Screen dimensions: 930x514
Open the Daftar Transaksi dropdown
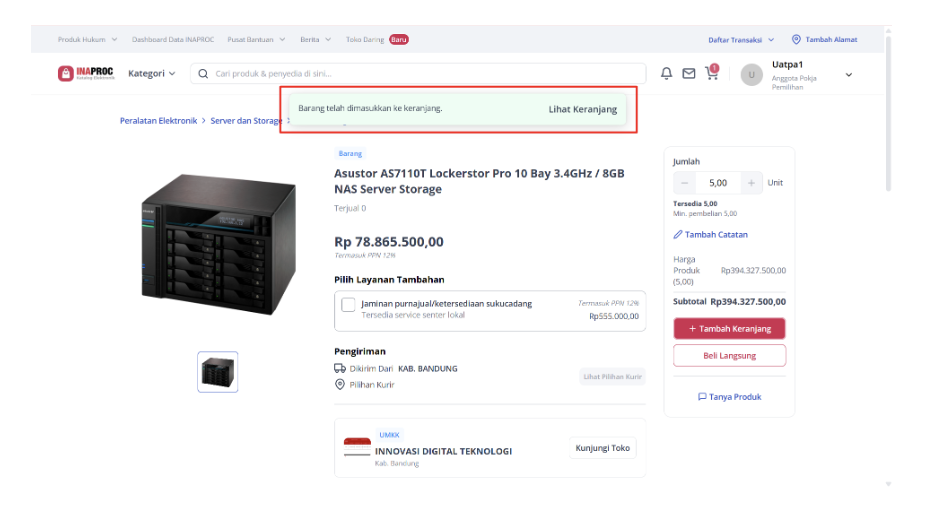pyautogui.click(x=741, y=40)
